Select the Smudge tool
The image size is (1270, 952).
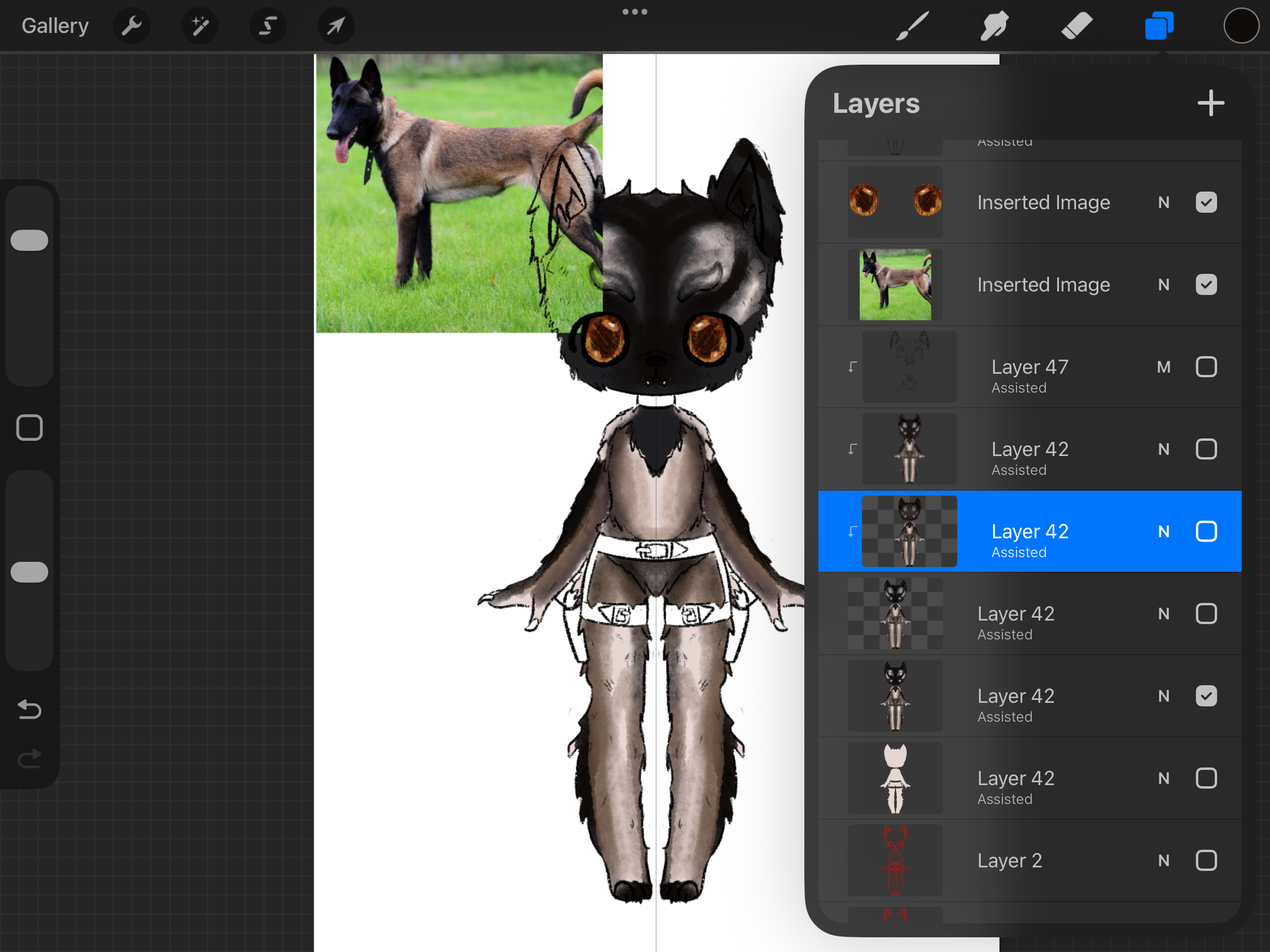[x=994, y=26]
